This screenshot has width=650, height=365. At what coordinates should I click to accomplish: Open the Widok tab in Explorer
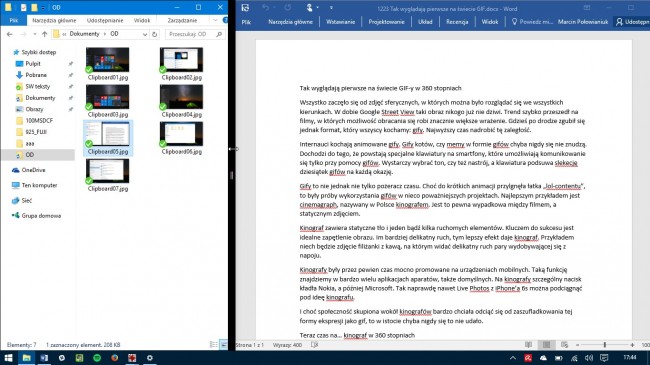point(142,20)
